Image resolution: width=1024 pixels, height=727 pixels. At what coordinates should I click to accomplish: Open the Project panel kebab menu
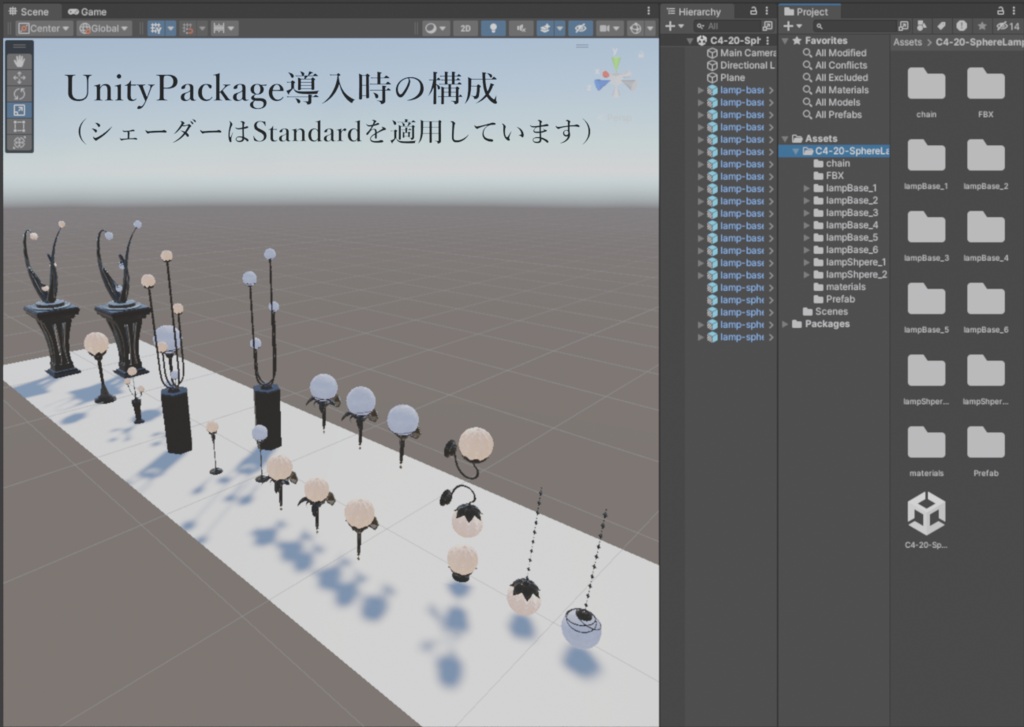tap(1014, 10)
